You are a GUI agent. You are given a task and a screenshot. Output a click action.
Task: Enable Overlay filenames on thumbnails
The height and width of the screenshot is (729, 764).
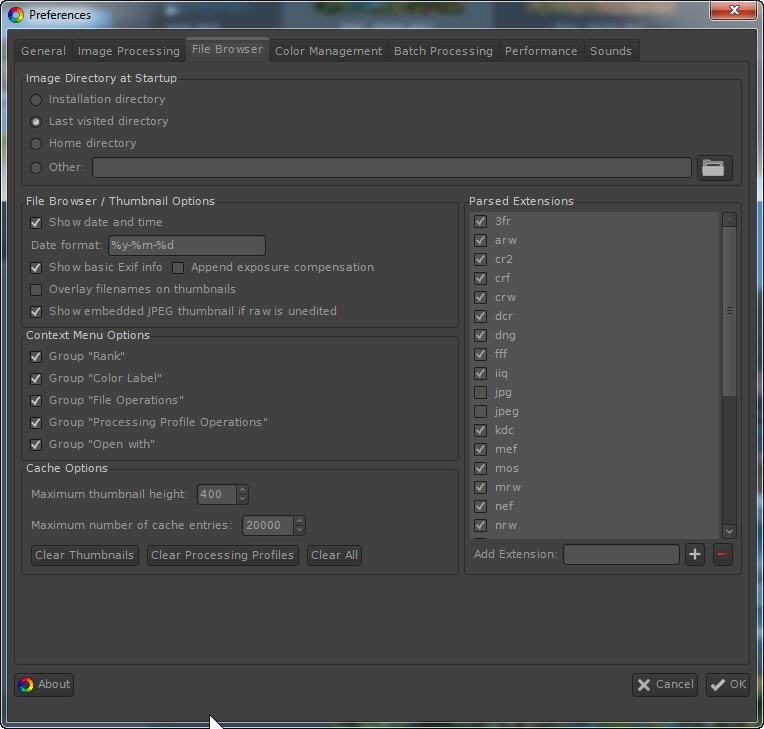37,290
